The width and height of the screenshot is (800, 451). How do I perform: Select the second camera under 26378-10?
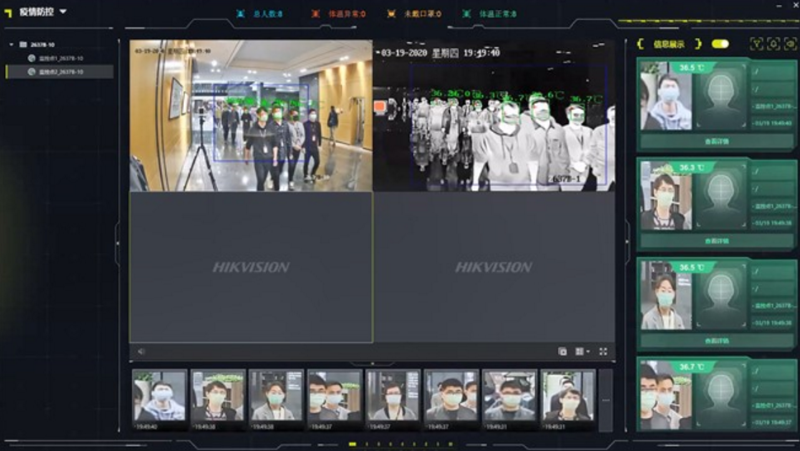(32, 72)
